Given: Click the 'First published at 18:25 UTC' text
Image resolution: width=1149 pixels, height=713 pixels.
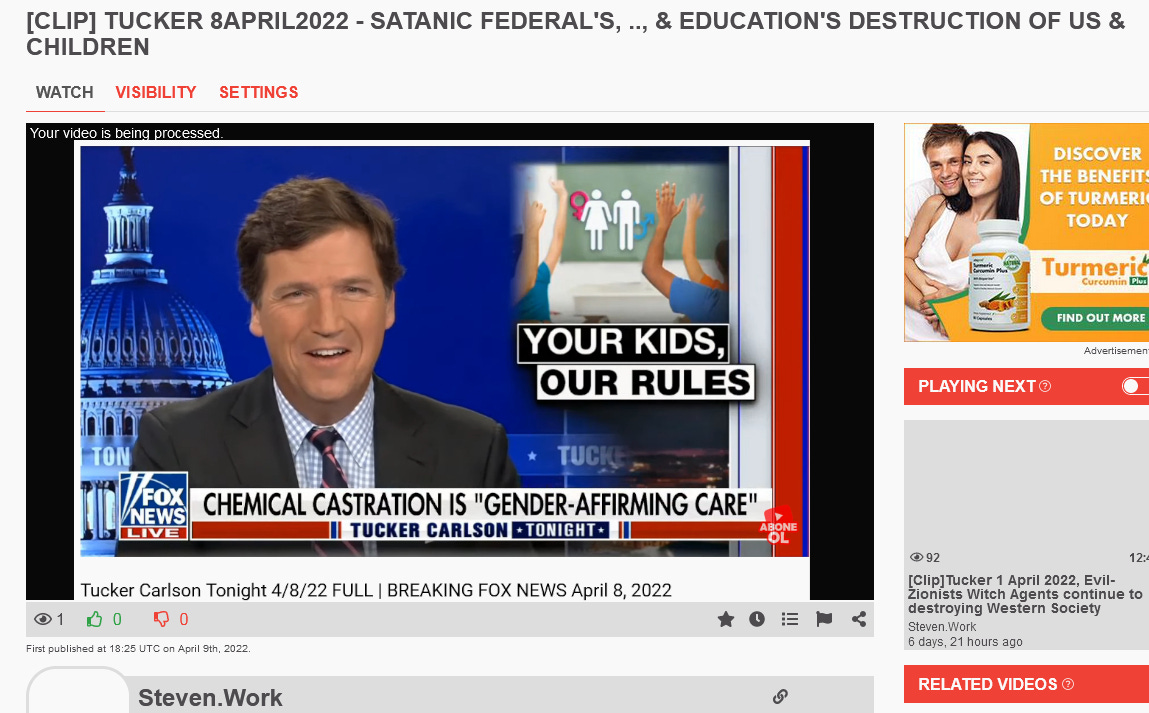Looking at the screenshot, I should pyautogui.click(x=138, y=649).
